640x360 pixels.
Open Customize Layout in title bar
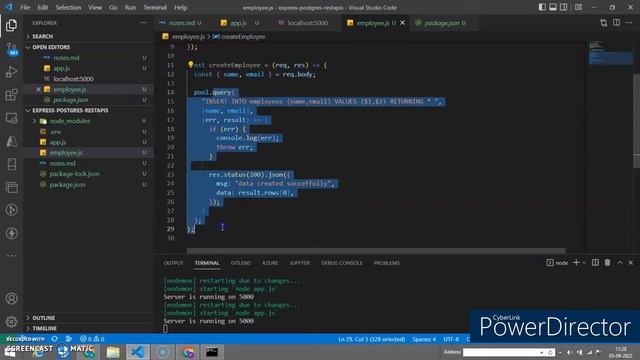[578, 7]
